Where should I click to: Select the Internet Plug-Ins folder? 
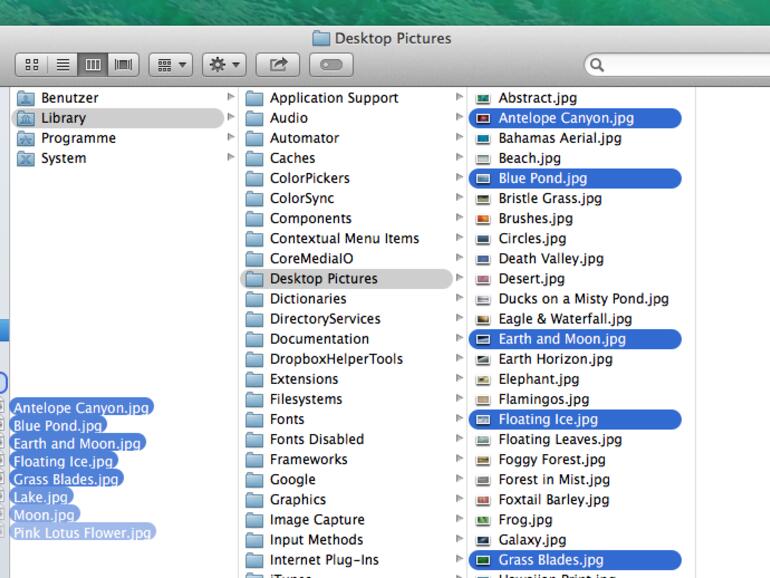(x=346, y=560)
